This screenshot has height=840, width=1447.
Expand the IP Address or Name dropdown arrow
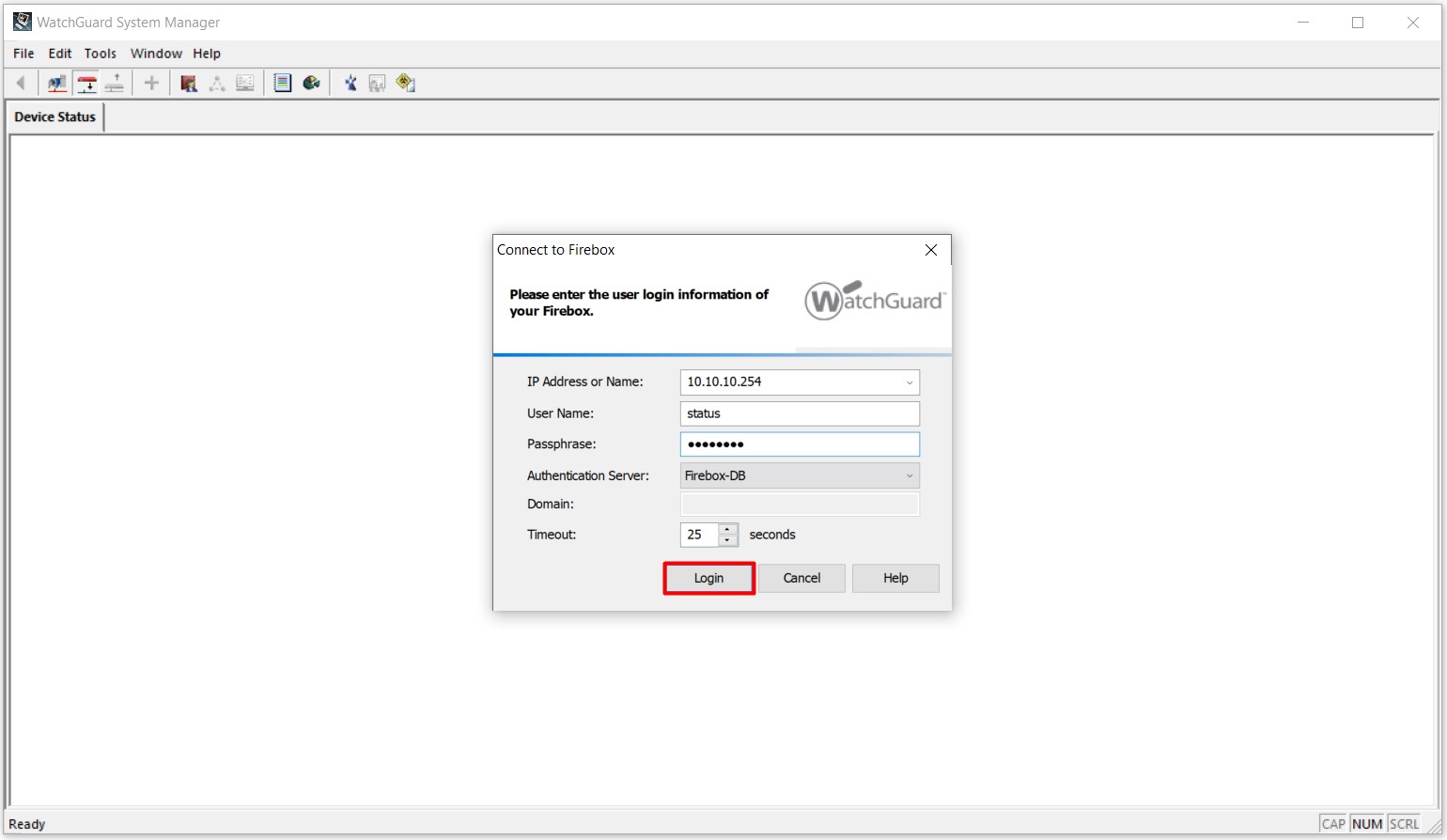coord(909,382)
